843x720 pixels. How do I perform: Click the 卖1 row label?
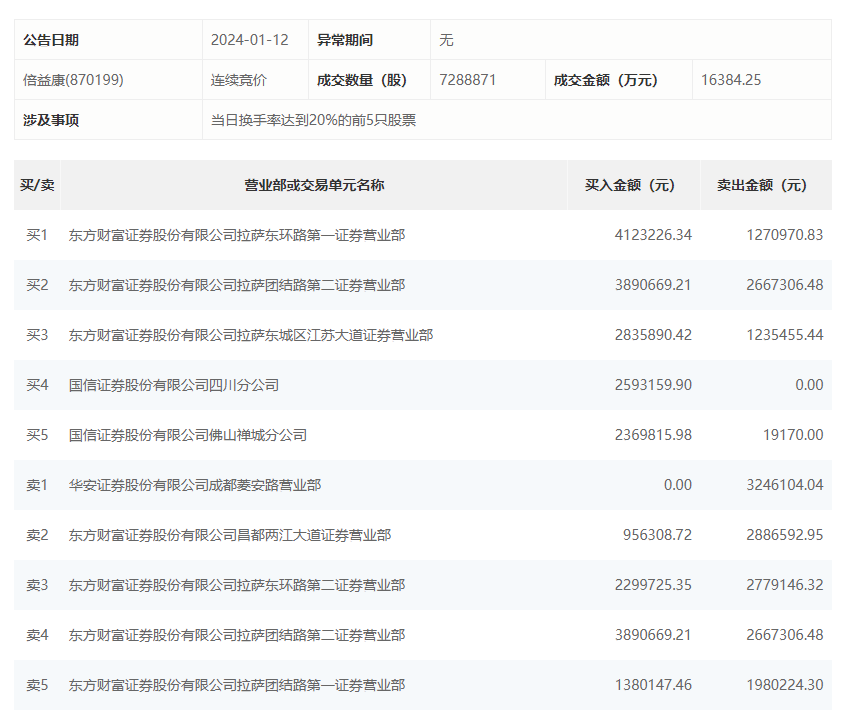pos(37,485)
